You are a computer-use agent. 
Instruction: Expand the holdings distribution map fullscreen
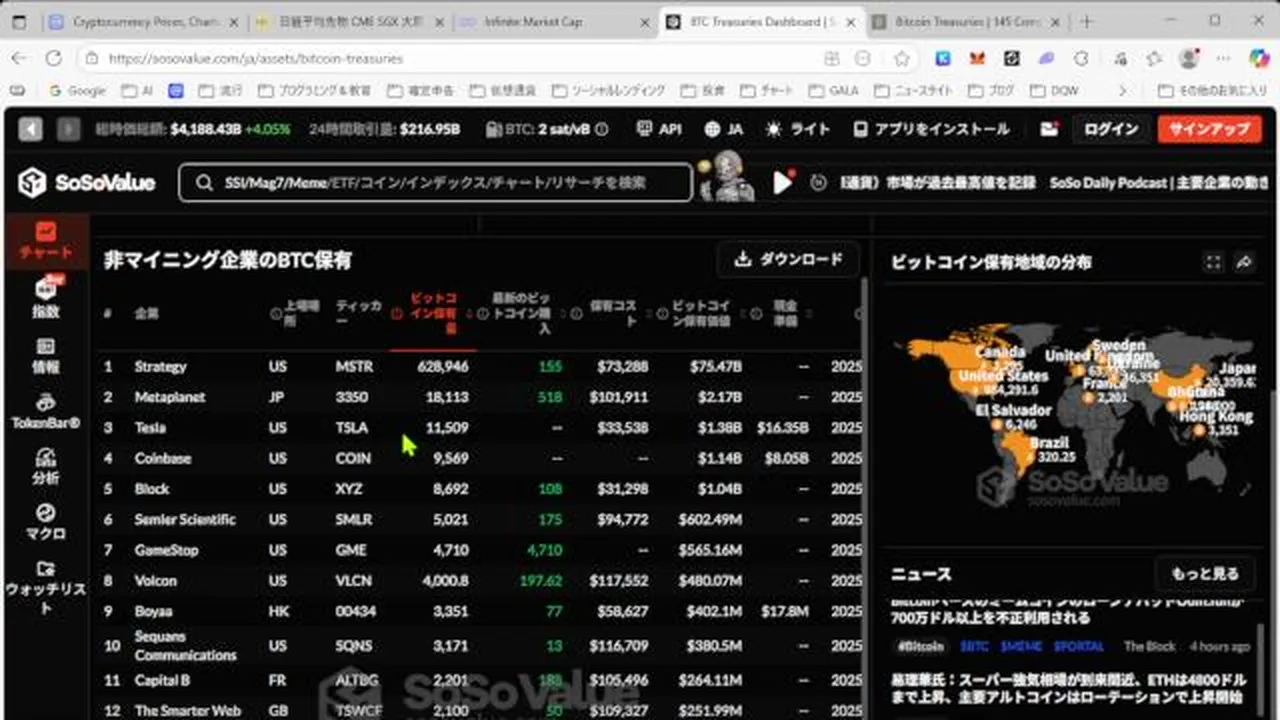[1213, 262]
